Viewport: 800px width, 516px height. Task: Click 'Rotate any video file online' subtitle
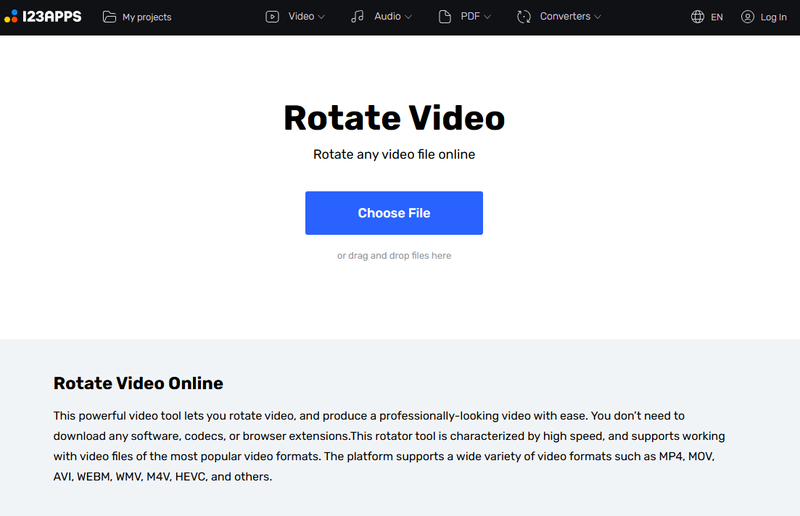coord(394,155)
